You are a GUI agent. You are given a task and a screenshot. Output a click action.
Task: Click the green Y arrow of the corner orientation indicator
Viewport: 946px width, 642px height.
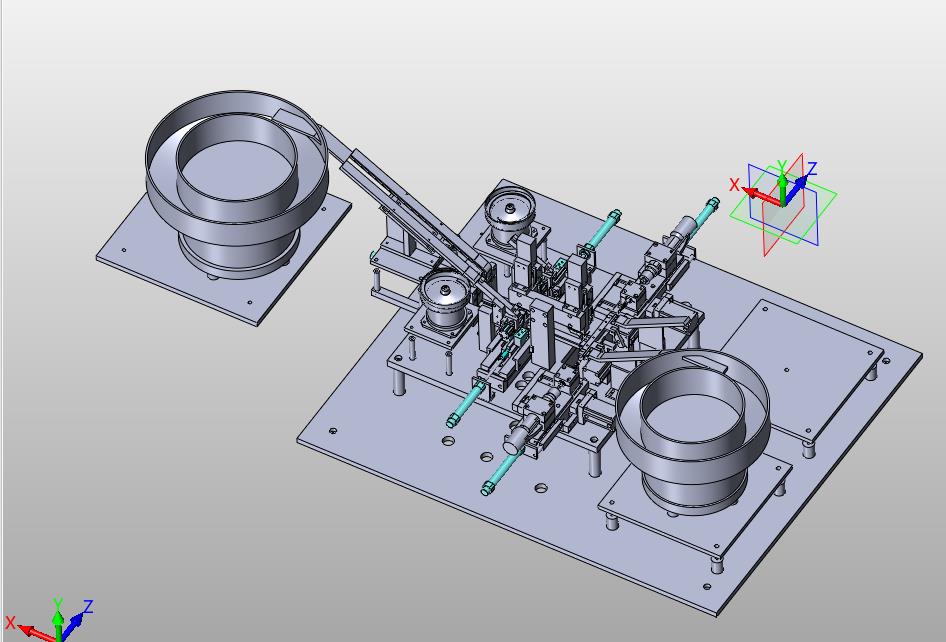tap(58, 625)
